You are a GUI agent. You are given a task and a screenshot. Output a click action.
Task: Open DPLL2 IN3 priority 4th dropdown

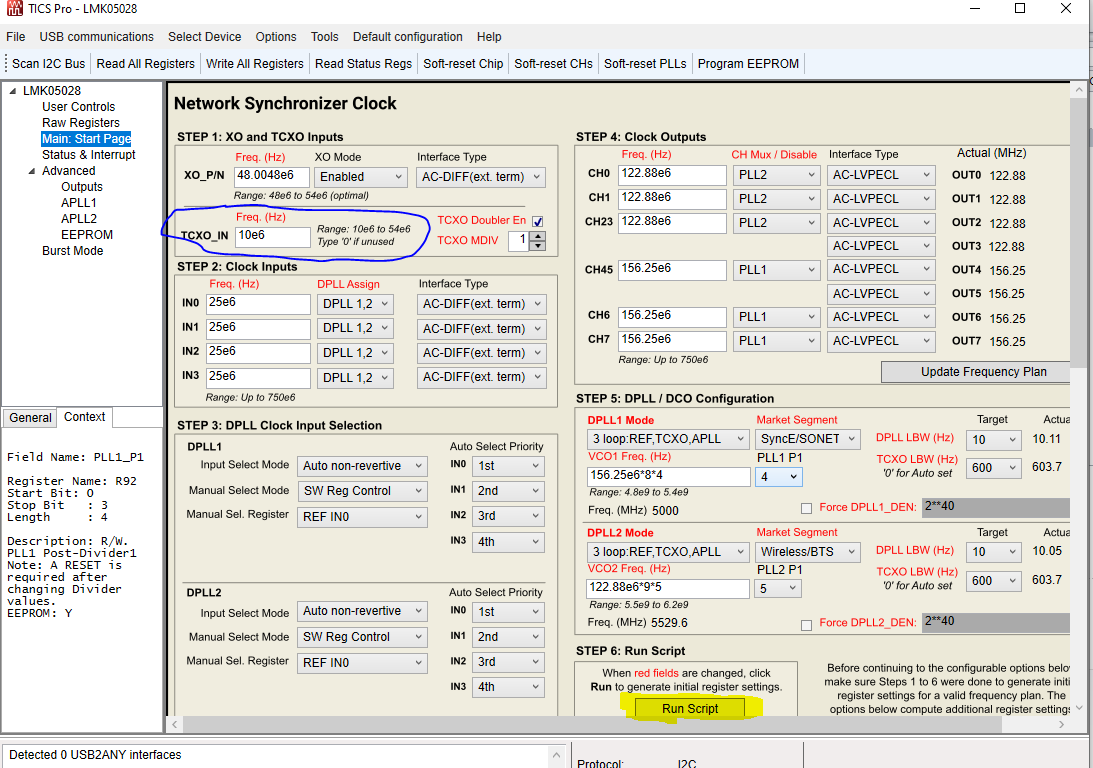tap(508, 687)
